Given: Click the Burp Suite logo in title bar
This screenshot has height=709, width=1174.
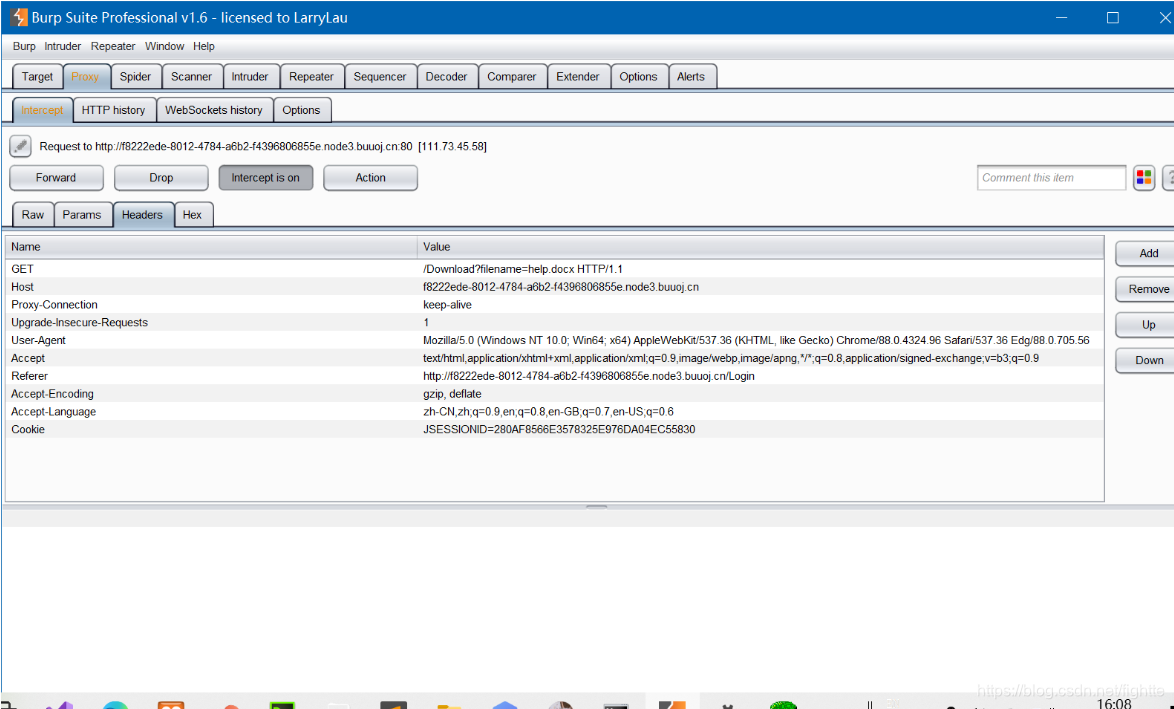Looking at the screenshot, I should click(18, 17).
